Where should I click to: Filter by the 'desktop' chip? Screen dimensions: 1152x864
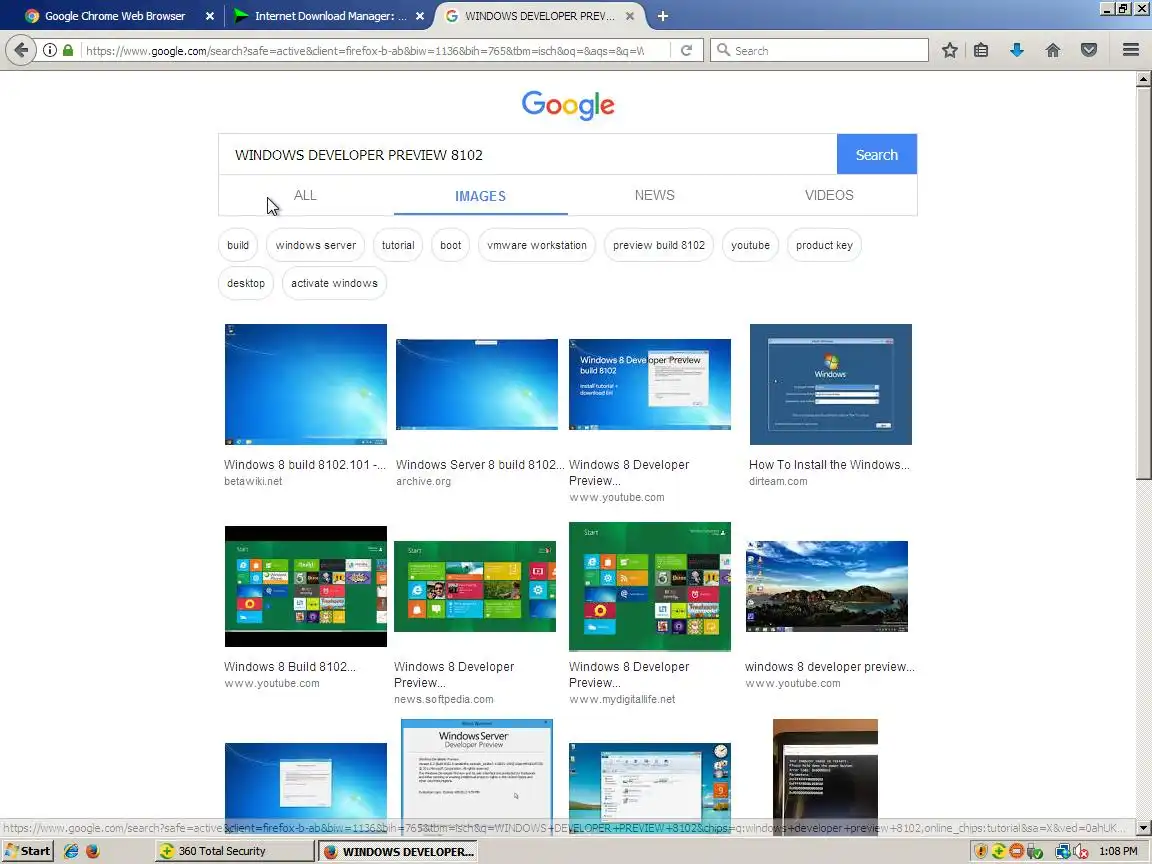[246, 284]
